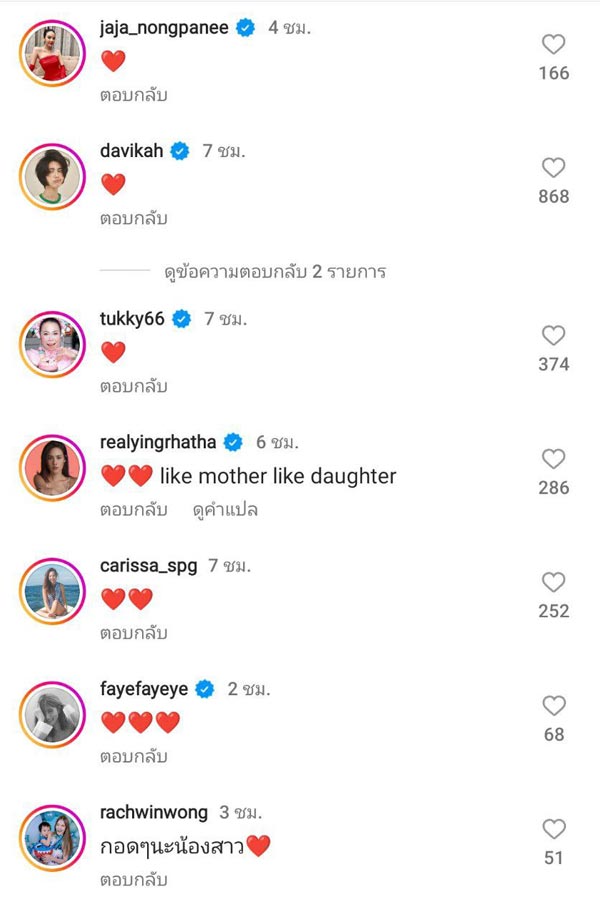600x916 pixels.
Task: Expand the 2 hidden replies under davikah
Action: [x=275, y=271]
